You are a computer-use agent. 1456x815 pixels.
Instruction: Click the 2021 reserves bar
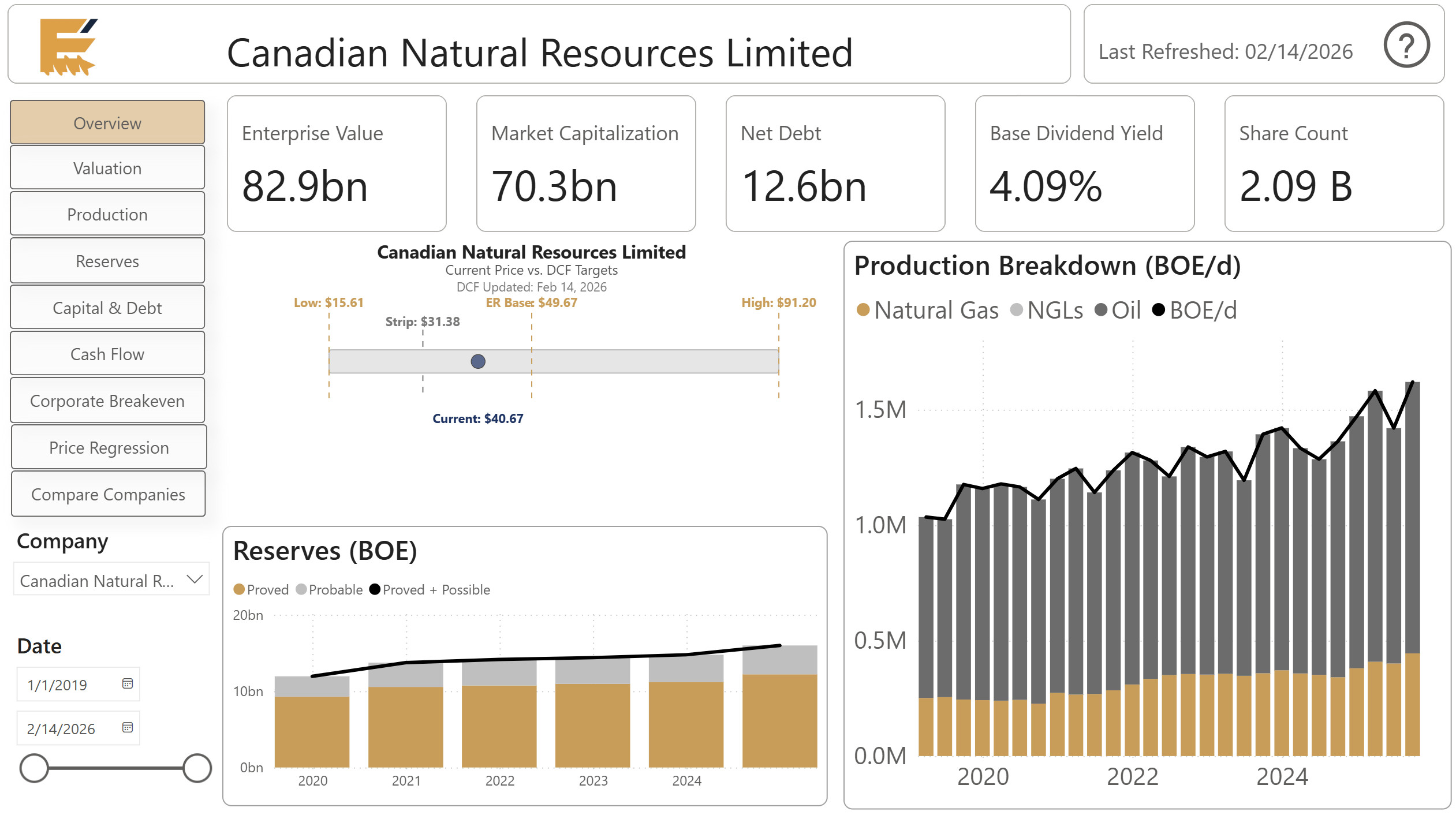tap(405, 715)
